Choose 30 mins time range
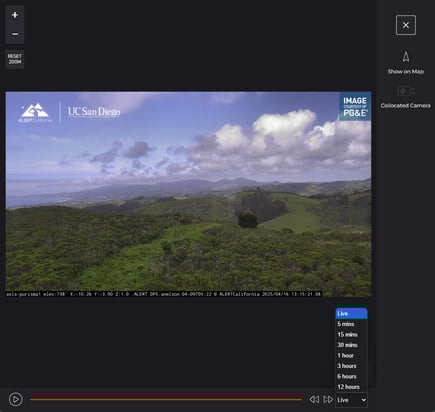This screenshot has width=435, height=412. [x=352, y=345]
